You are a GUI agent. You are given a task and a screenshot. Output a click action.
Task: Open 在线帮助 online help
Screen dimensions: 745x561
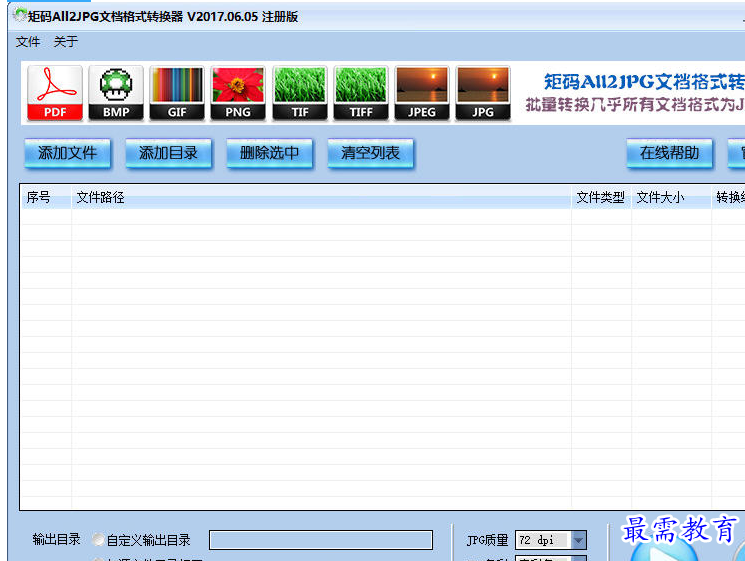[669, 153]
